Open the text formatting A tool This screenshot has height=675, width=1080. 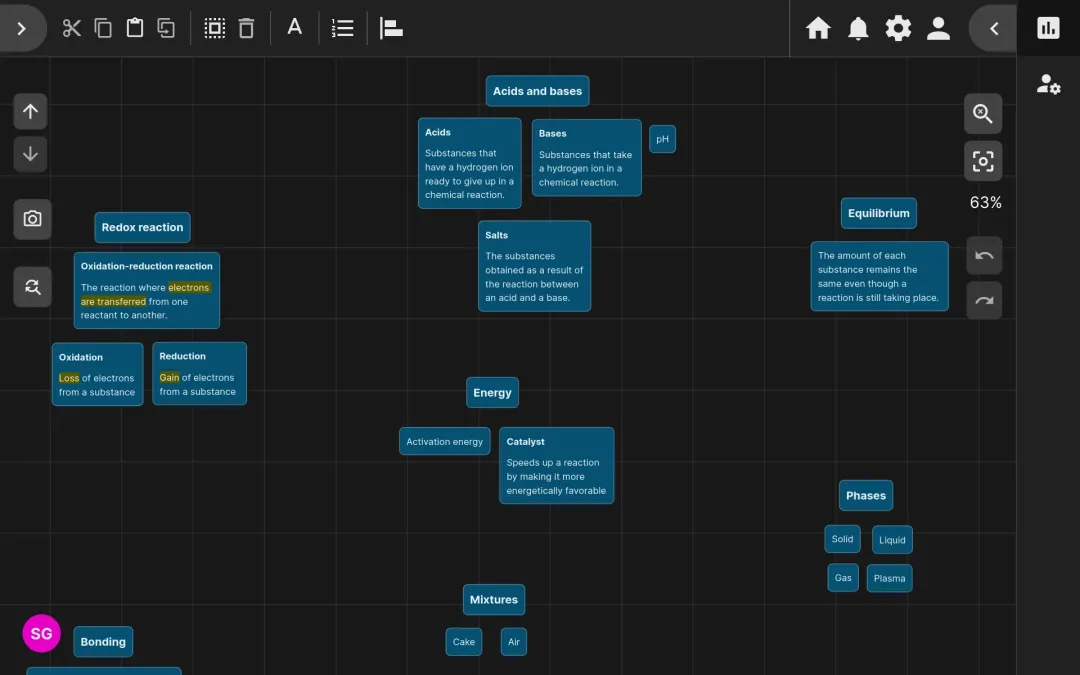point(294,28)
